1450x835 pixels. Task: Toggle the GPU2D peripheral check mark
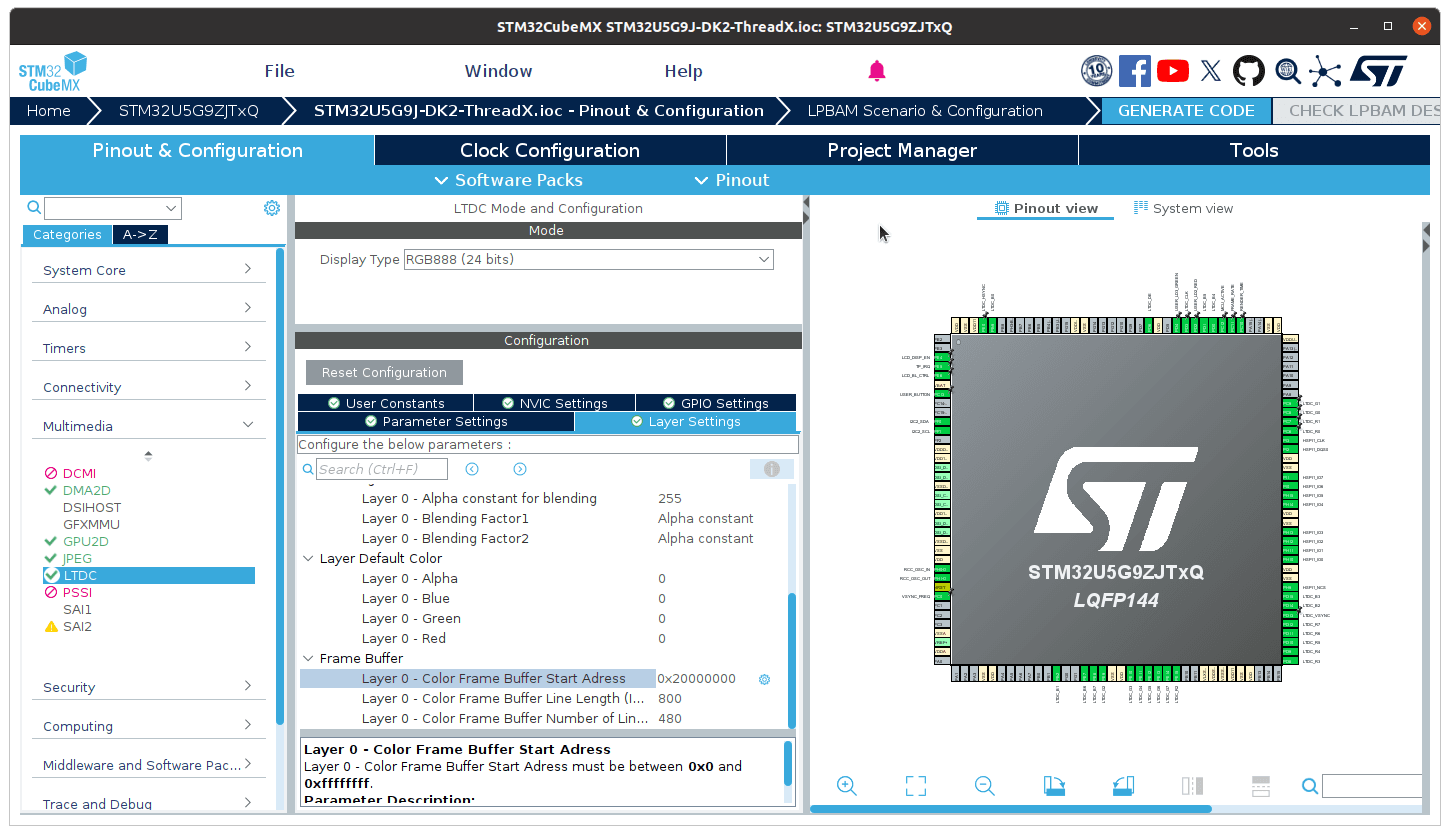[50, 541]
